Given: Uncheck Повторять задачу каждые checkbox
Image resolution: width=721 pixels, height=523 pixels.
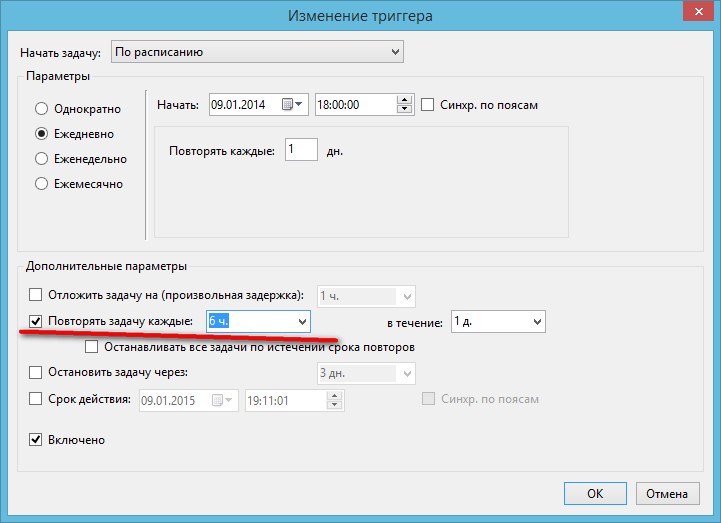Looking at the screenshot, I should point(36,322).
